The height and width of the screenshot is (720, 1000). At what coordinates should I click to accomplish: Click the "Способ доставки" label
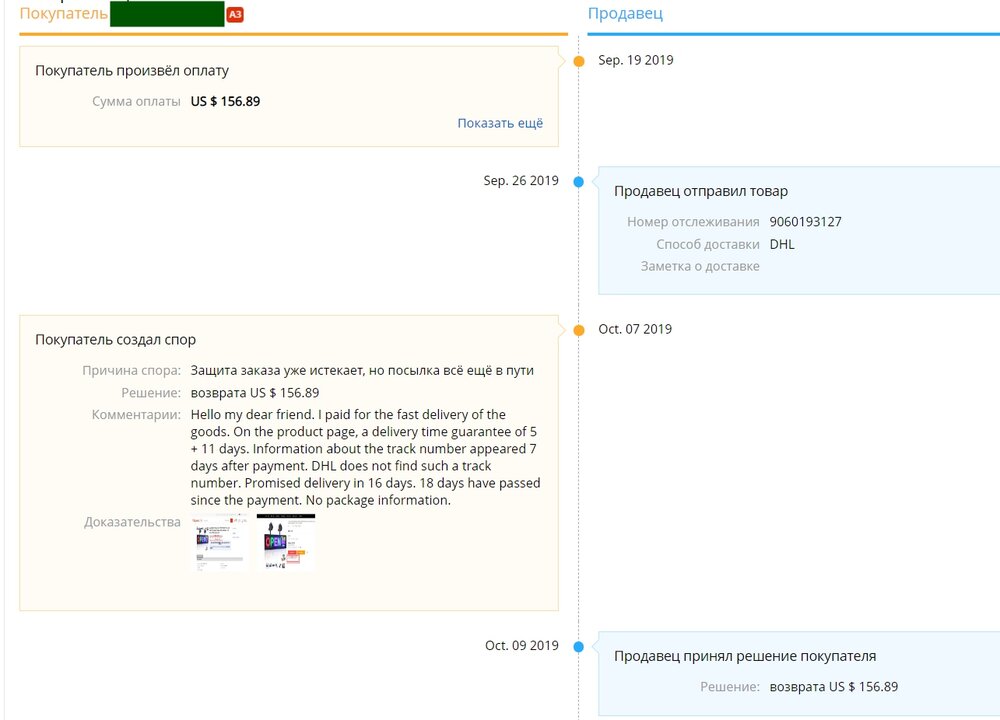click(x=708, y=244)
